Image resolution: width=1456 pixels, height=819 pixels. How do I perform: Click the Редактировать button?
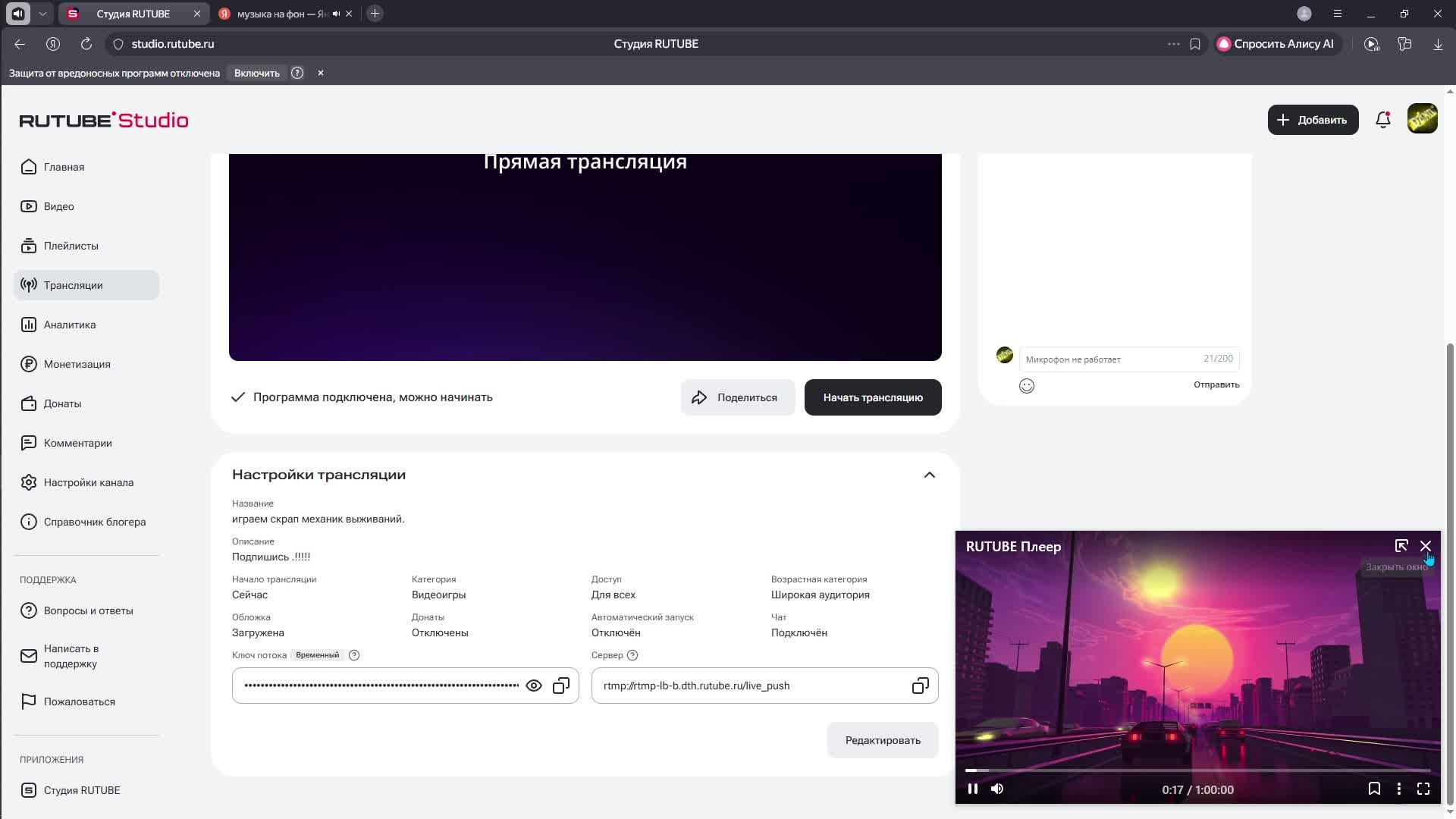(883, 740)
